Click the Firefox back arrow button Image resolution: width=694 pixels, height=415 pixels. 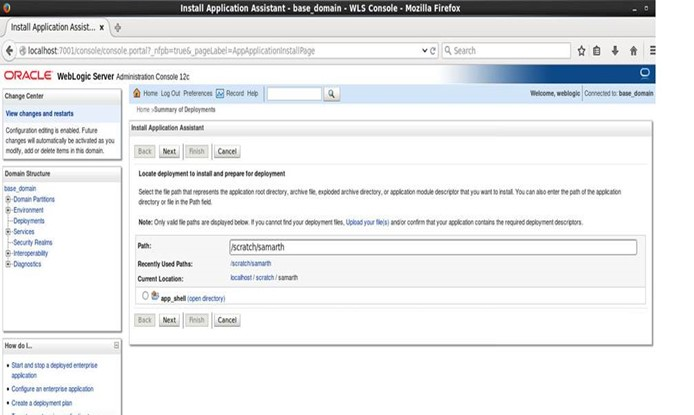click(9, 51)
